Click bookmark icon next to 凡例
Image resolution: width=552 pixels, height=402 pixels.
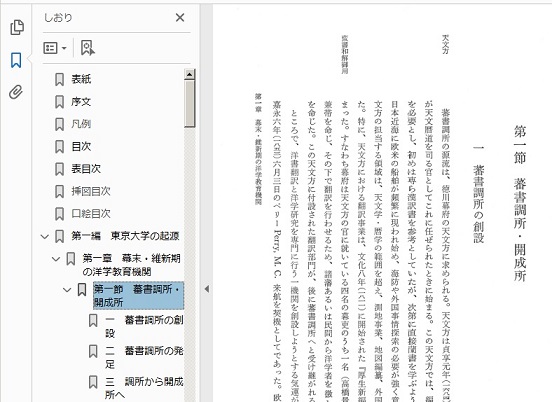point(59,124)
